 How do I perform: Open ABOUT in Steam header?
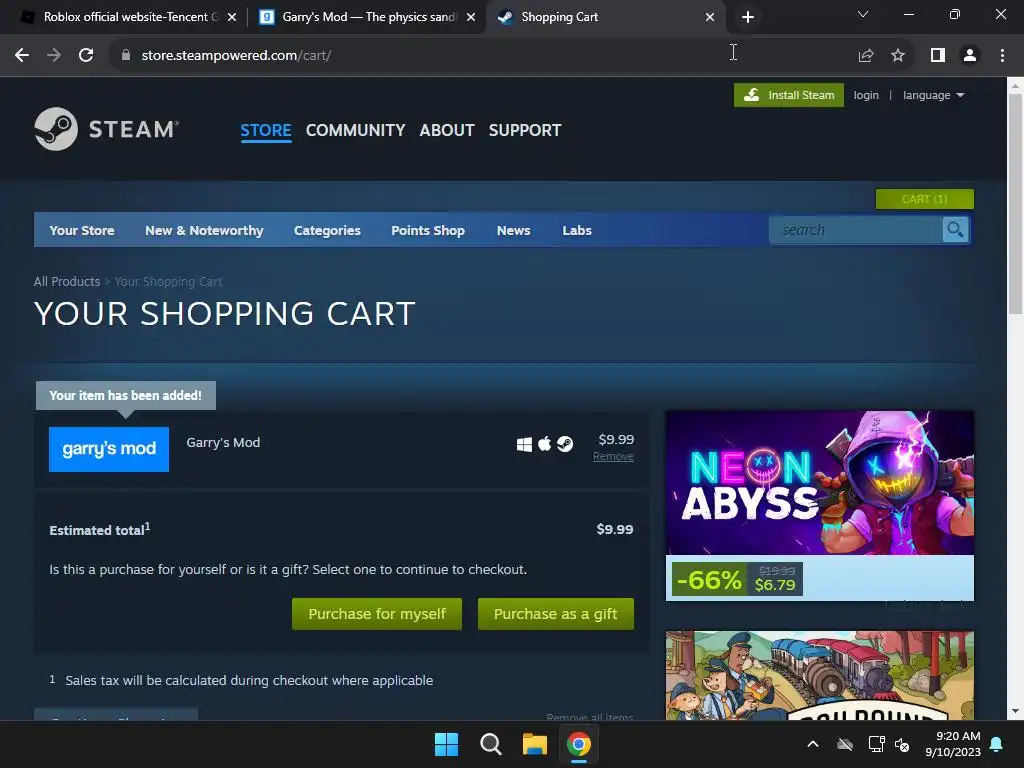pos(447,131)
